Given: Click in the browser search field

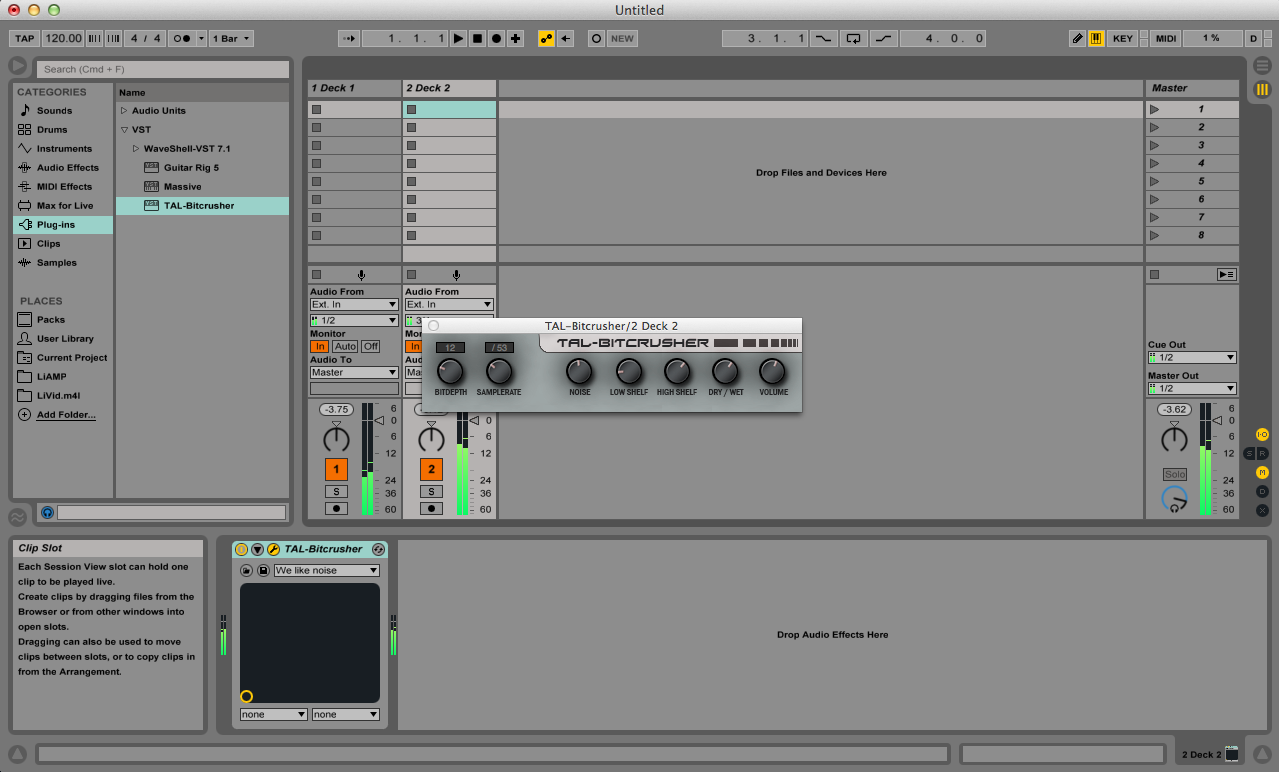Looking at the screenshot, I should pos(163,69).
